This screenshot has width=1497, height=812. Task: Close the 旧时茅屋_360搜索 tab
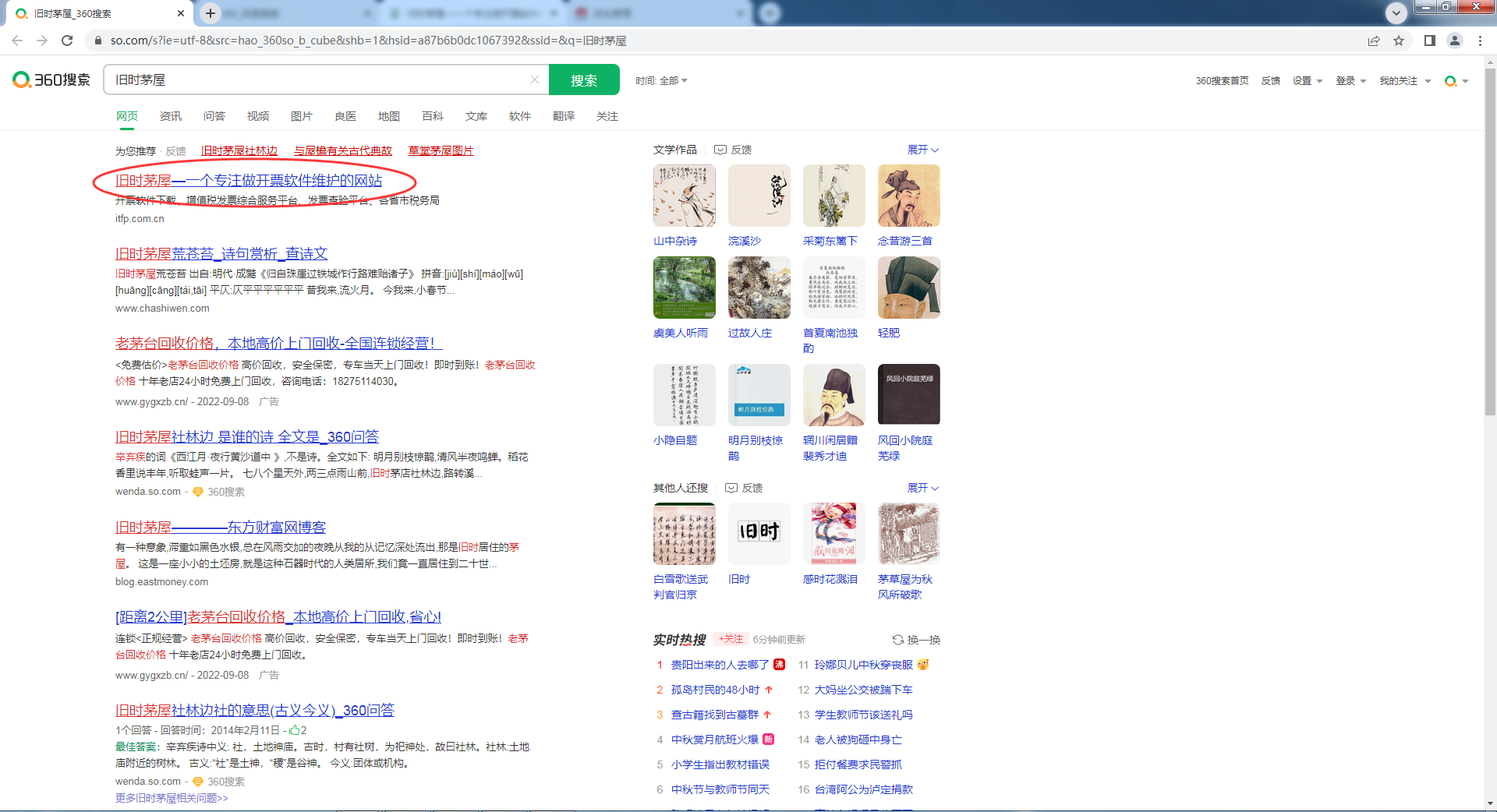point(181,13)
